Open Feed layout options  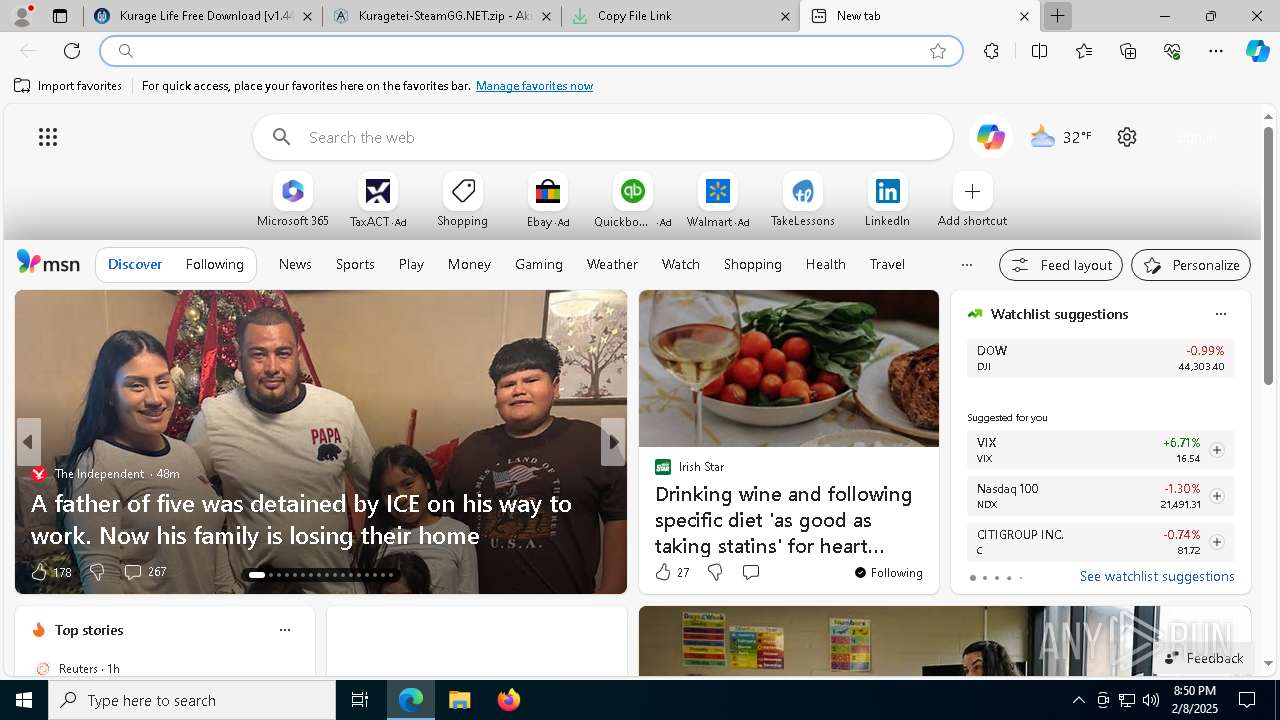(x=1061, y=265)
